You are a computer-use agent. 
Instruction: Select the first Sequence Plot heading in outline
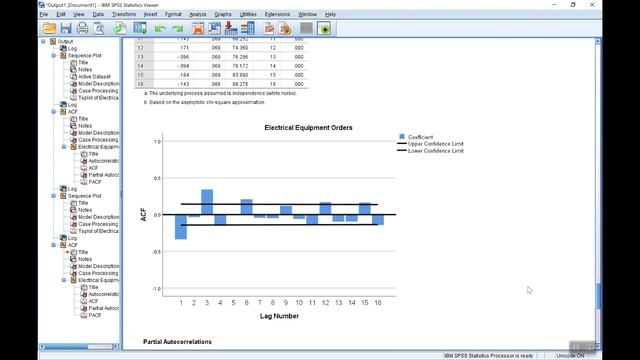(x=84, y=55)
